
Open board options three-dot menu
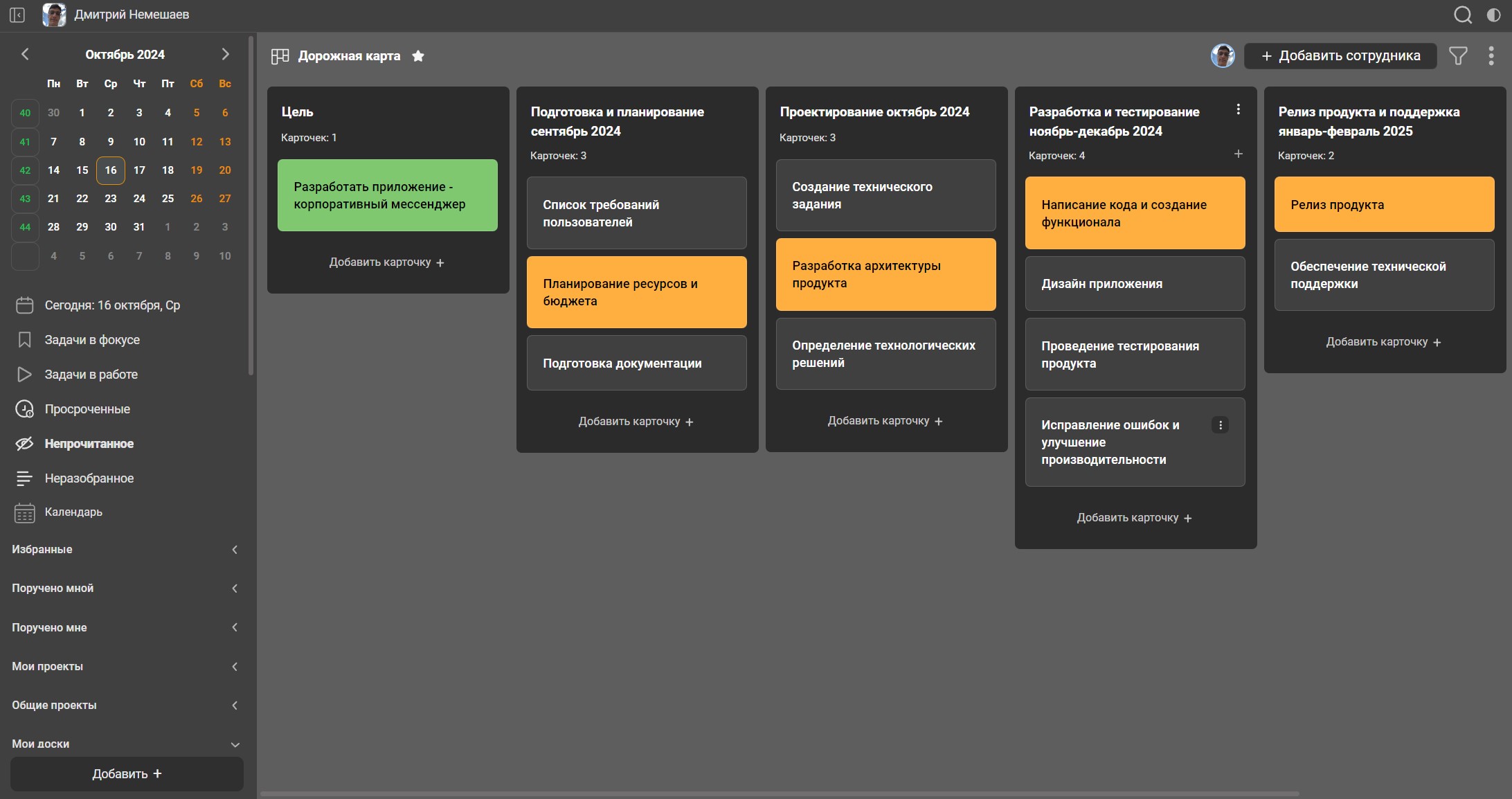(1491, 55)
